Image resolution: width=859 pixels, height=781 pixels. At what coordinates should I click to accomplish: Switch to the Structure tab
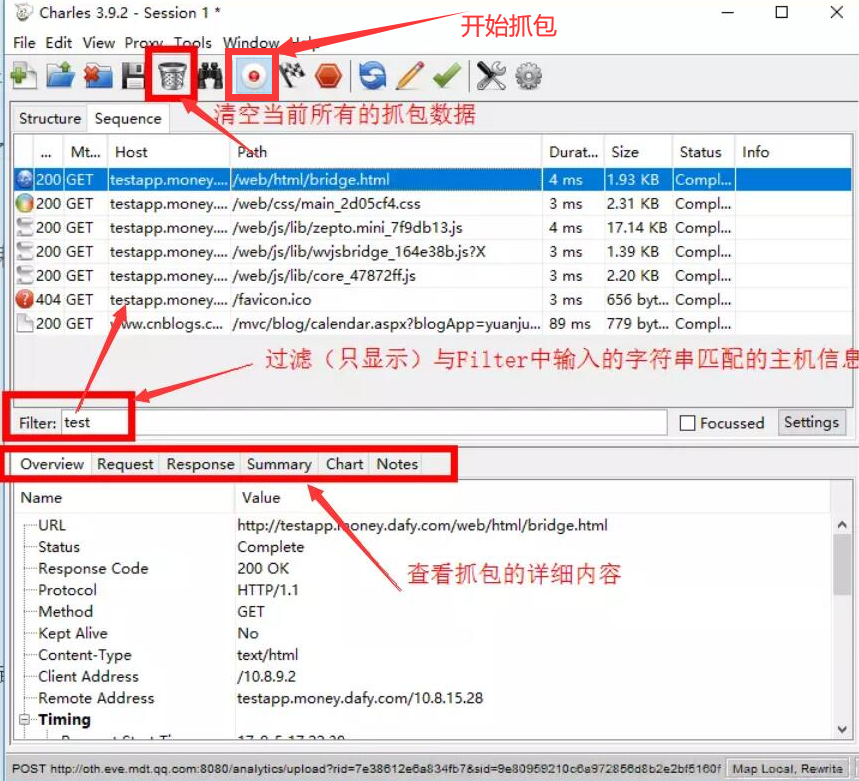point(50,118)
